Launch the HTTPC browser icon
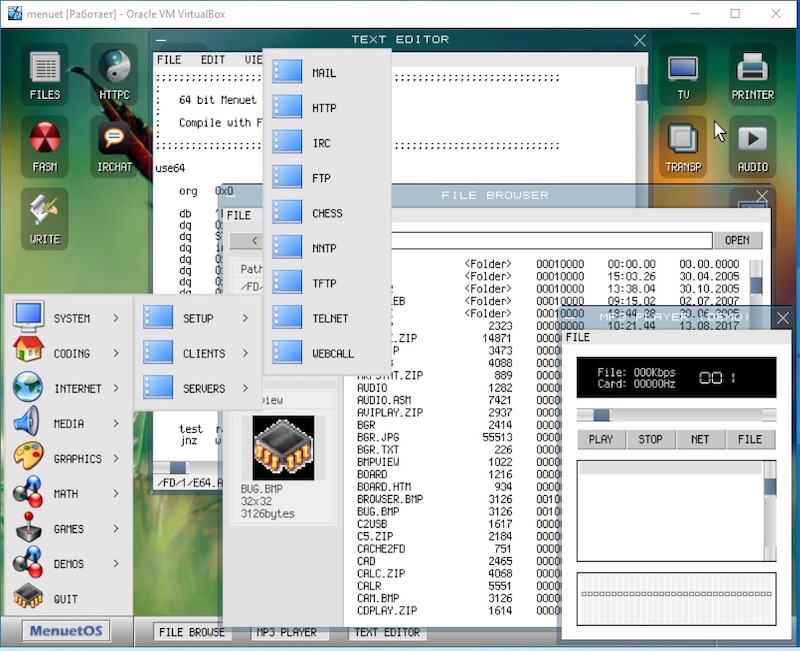This screenshot has height=651, width=800. click(114, 74)
